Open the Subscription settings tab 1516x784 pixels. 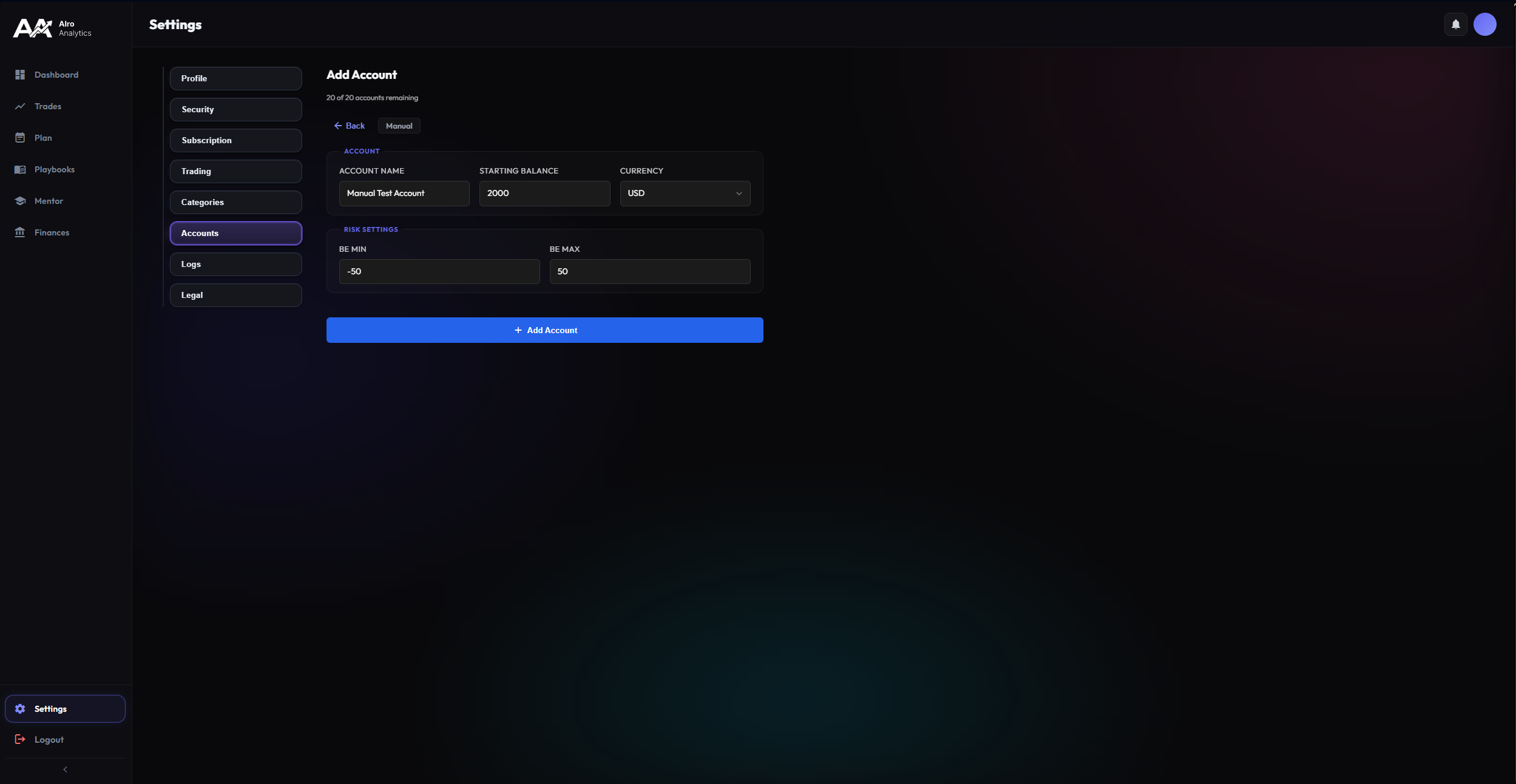coord(235,140)
